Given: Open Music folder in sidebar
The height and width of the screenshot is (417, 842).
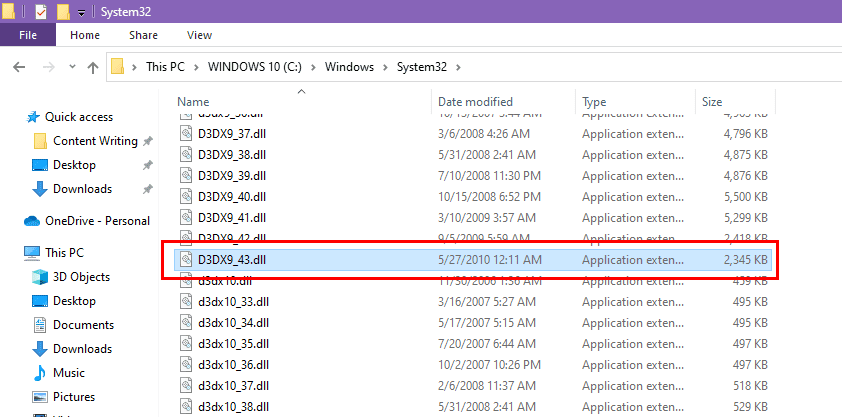Looking at the screenshot, I should click(69, 372).
